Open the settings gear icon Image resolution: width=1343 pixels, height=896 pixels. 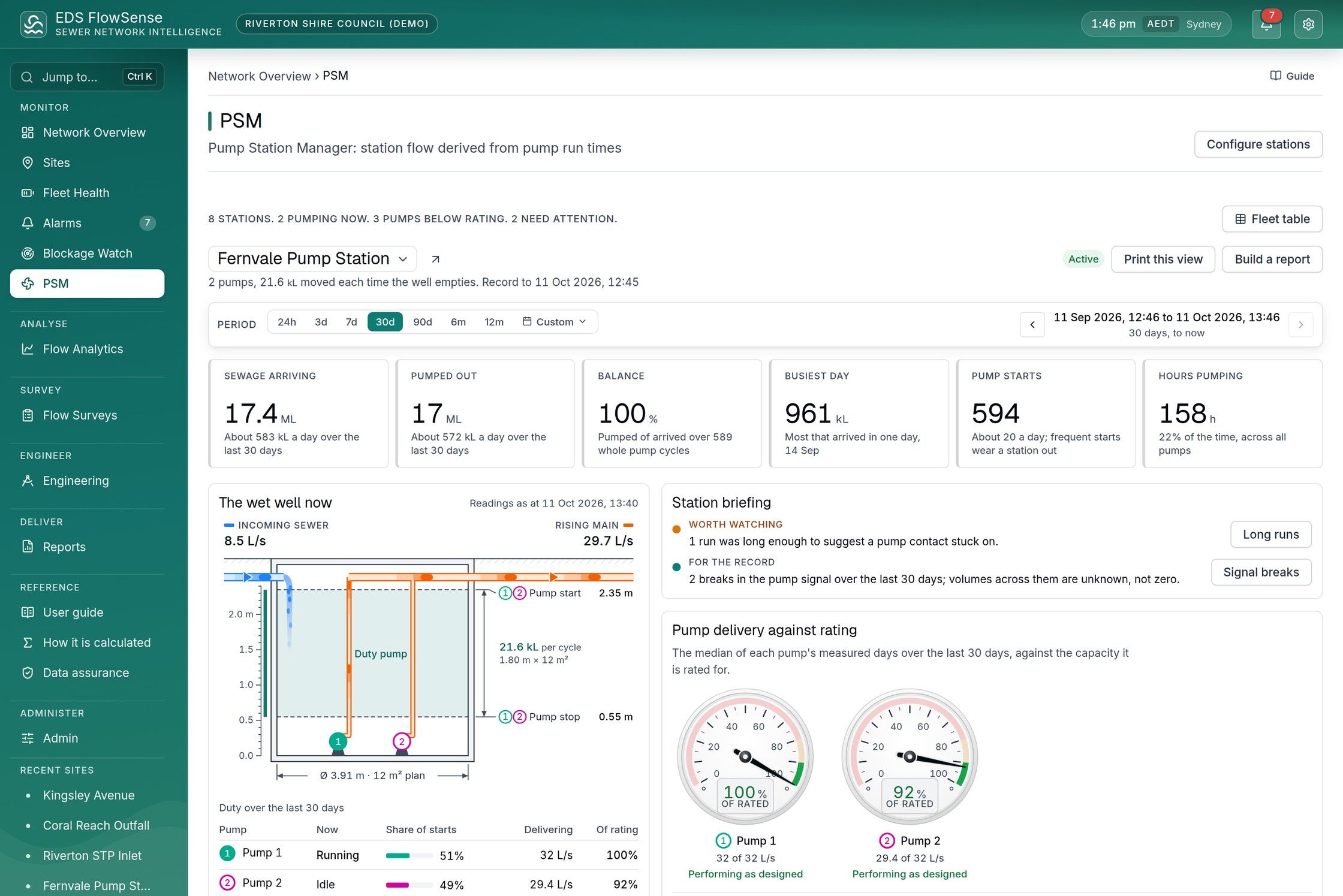point(1308,25)
